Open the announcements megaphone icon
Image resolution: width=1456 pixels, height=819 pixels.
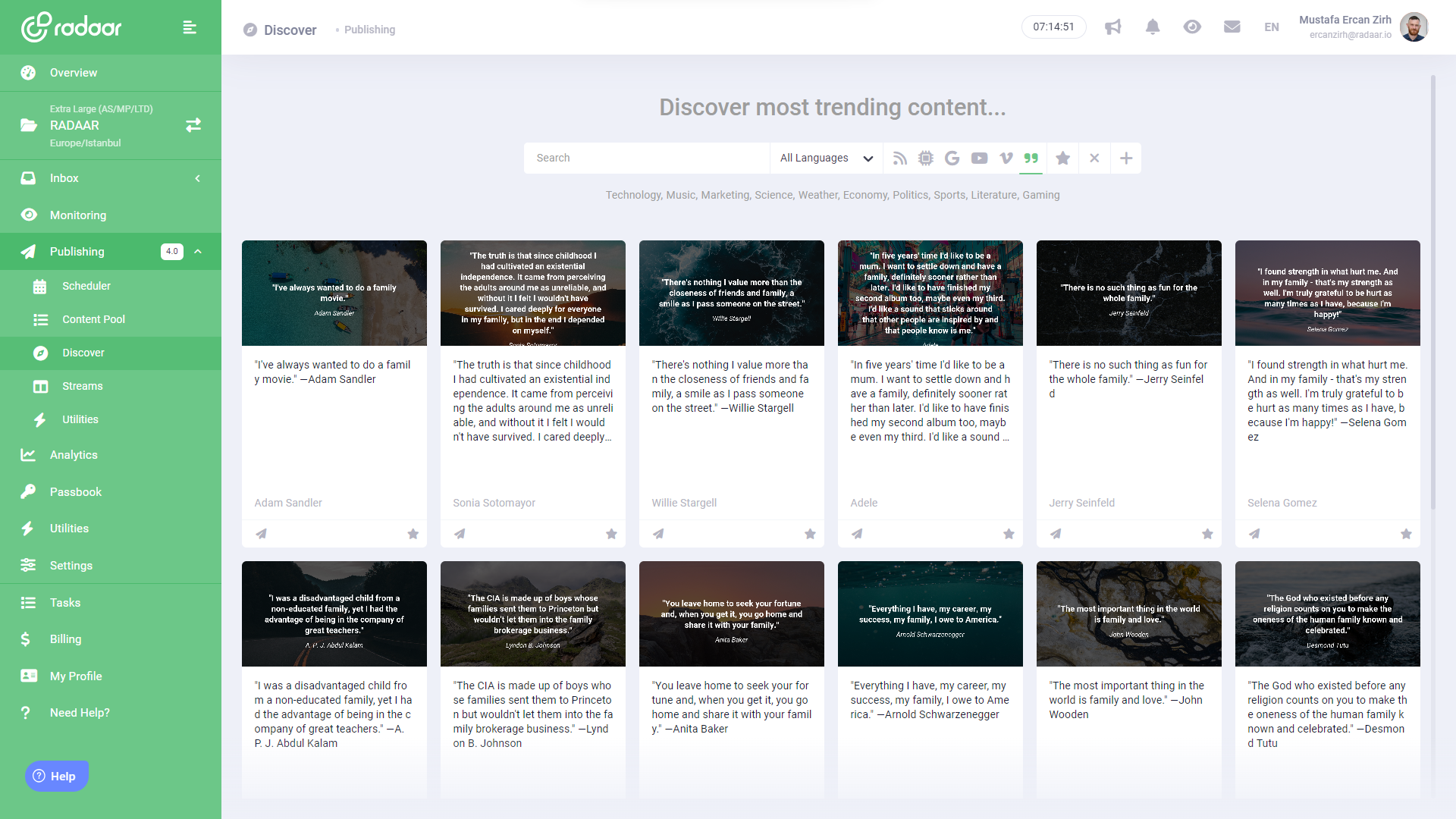1112,27
